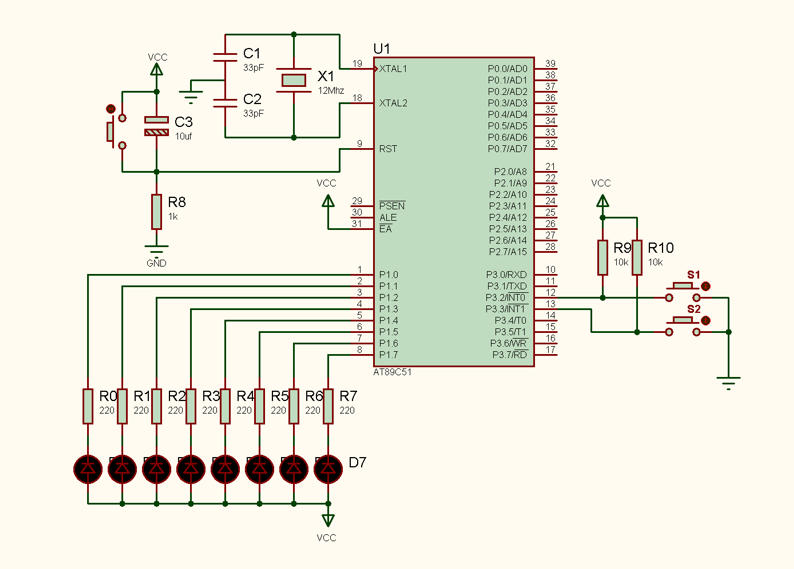Click the P3.3/INT1 pin label
Image resolution: width=794 pixels, height=569 pixels.
coord(507,309)
